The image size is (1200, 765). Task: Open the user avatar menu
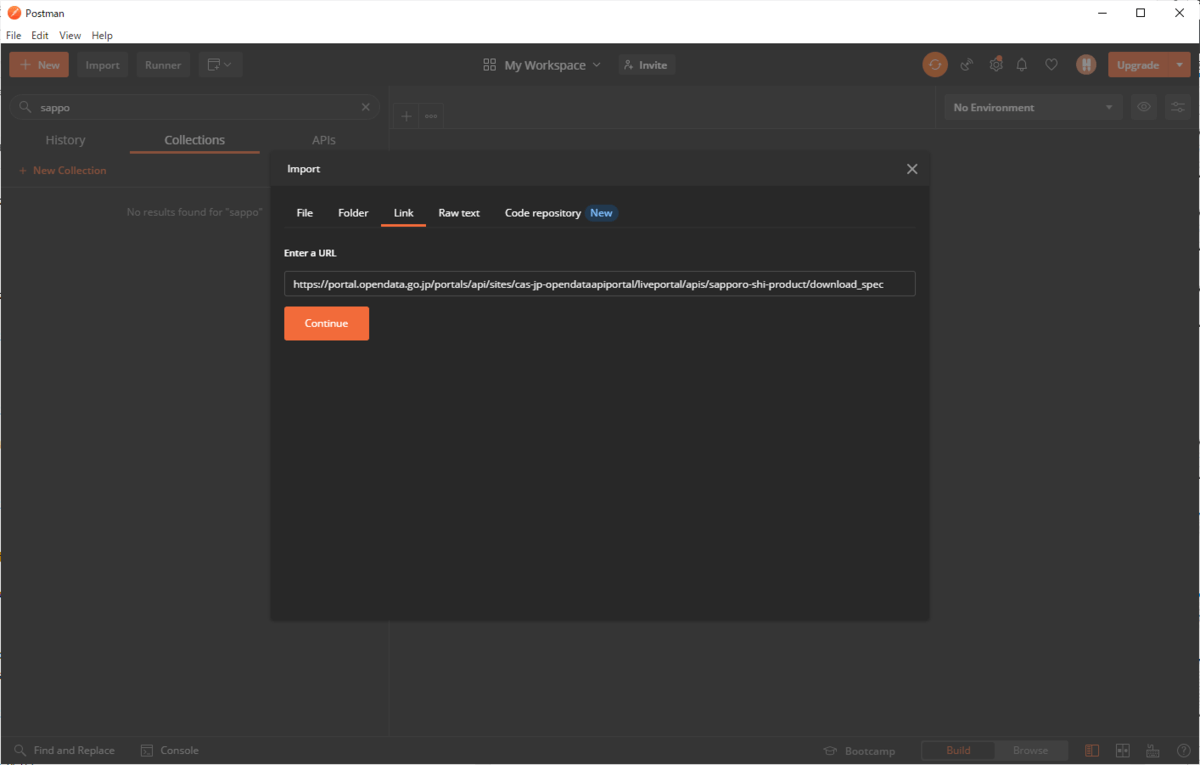click(1086, 65)
